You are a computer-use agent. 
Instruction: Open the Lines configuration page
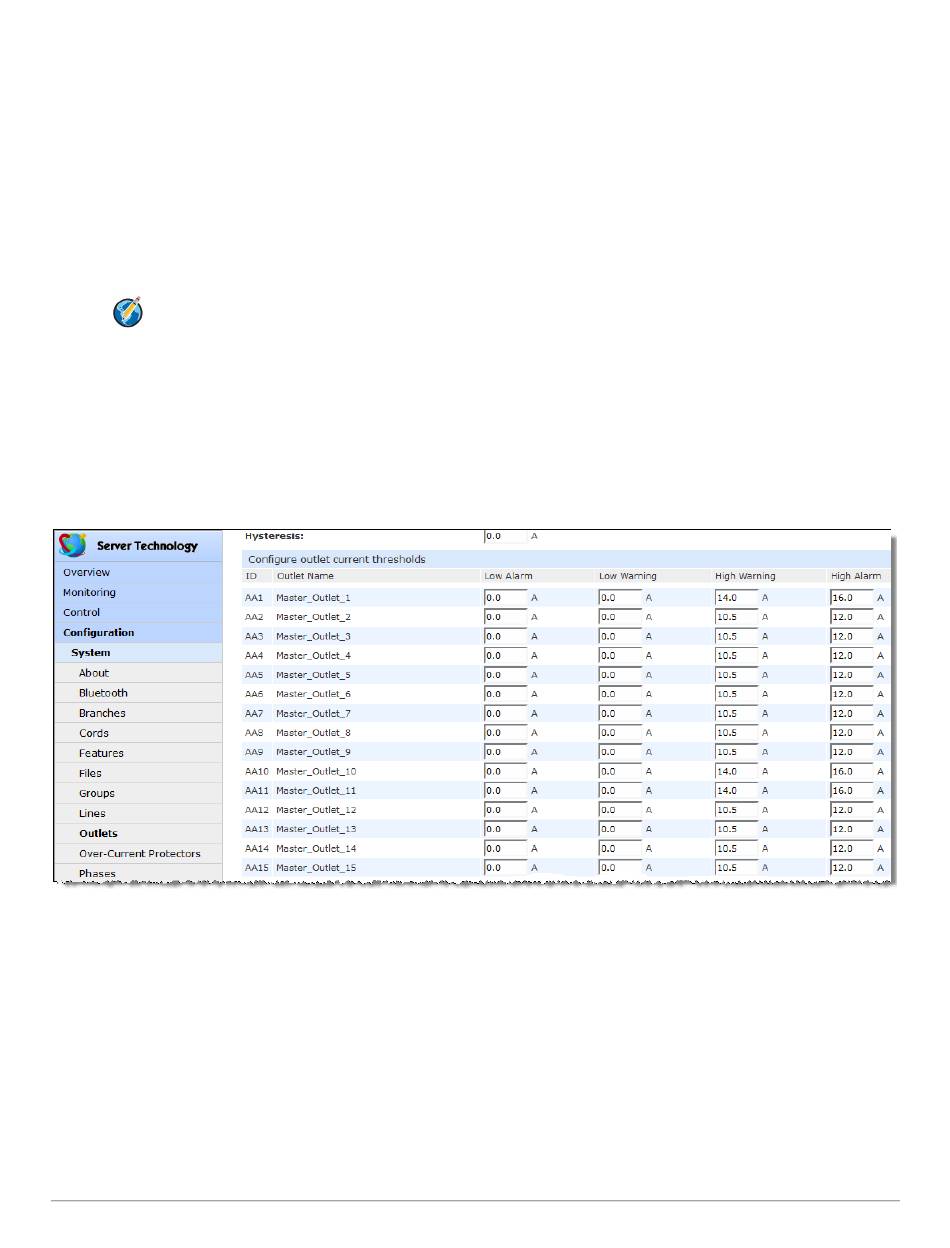point(140,813)
